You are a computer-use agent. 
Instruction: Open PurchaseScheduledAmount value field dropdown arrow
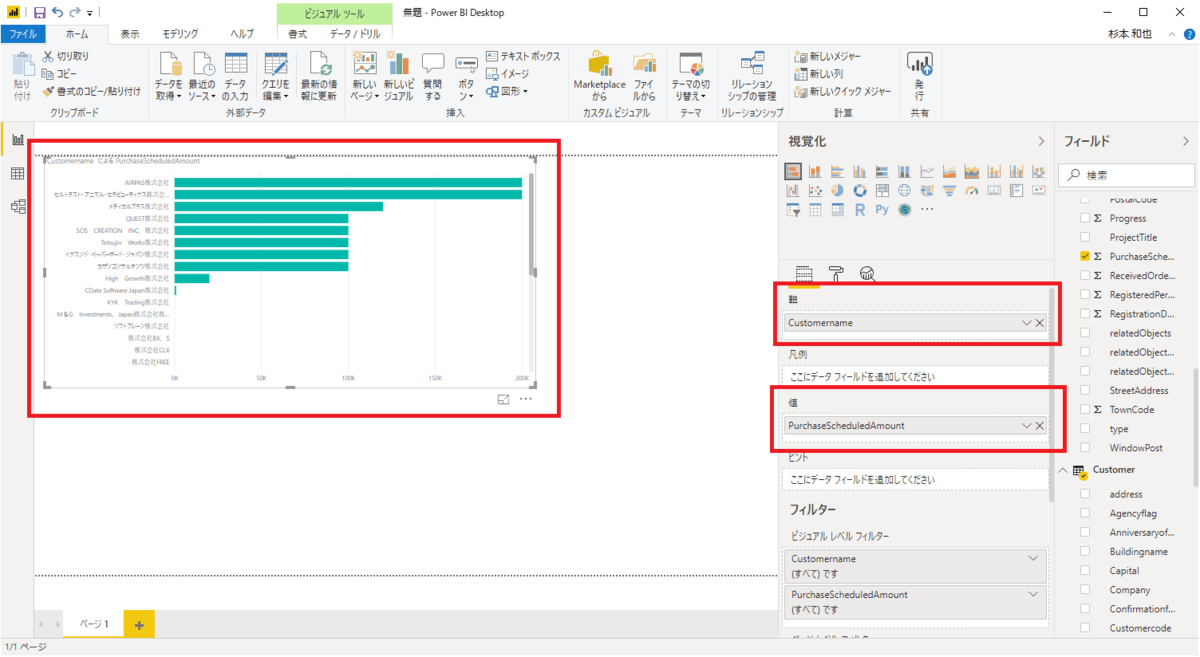tap(1026, 426)
